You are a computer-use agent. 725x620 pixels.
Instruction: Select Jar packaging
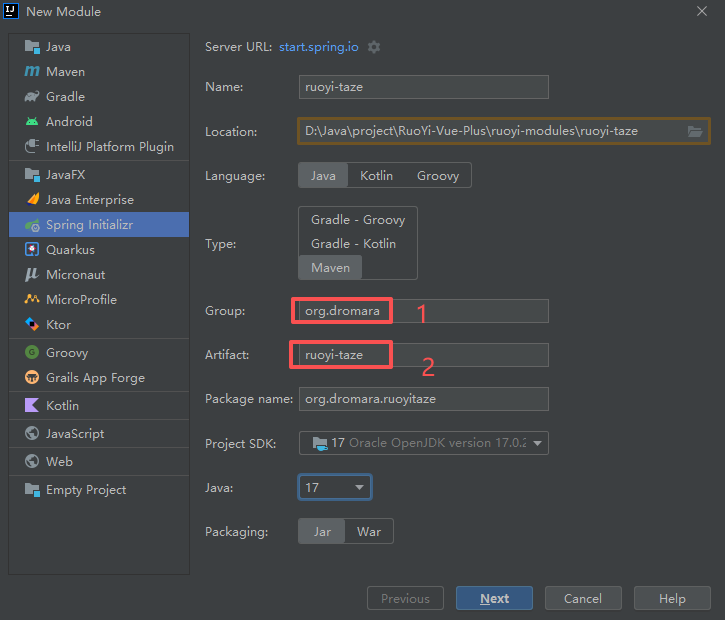pyautogui.click(x=322, y=531)
